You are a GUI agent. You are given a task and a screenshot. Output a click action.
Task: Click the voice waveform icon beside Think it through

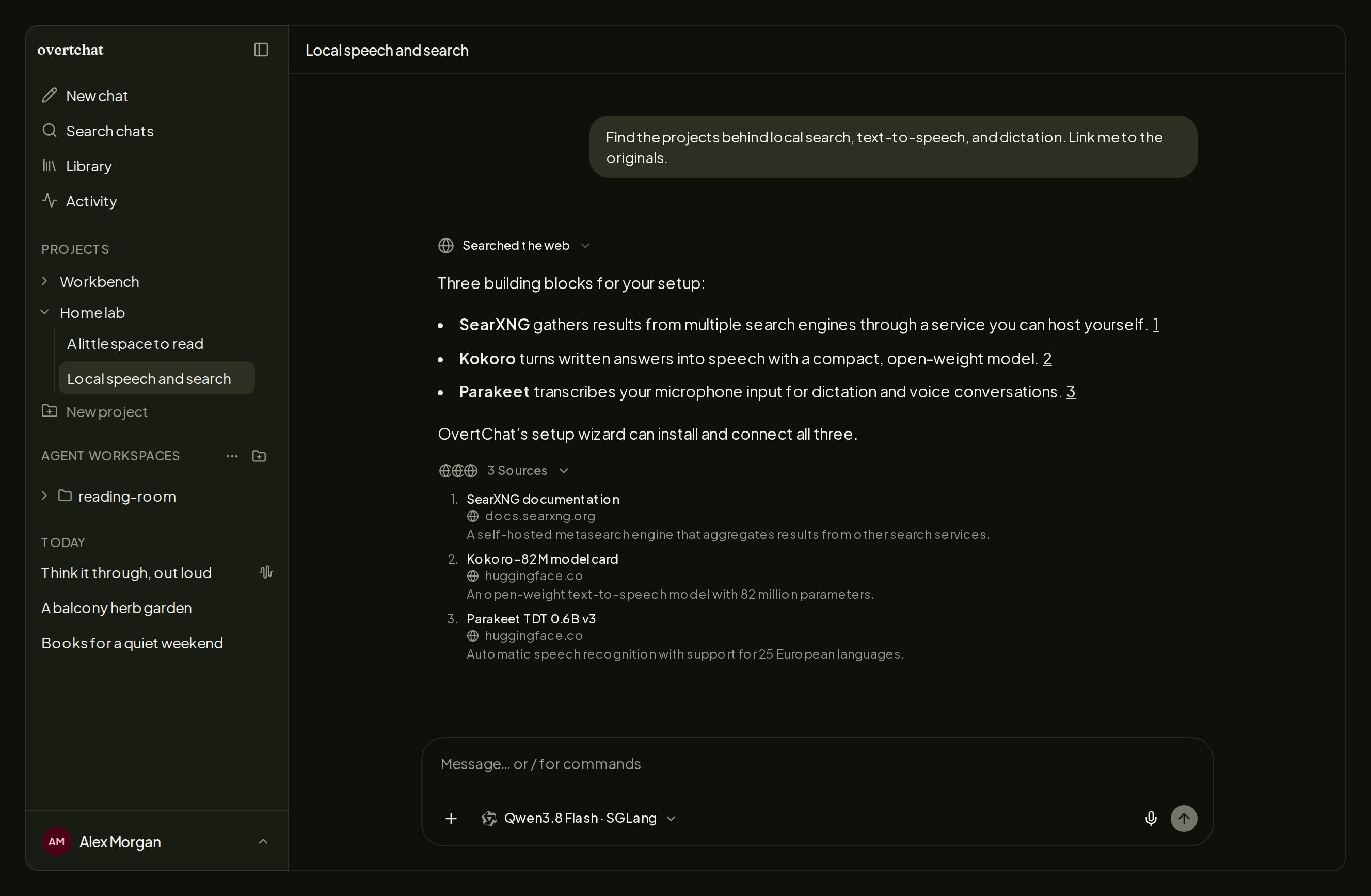(266, 572)
